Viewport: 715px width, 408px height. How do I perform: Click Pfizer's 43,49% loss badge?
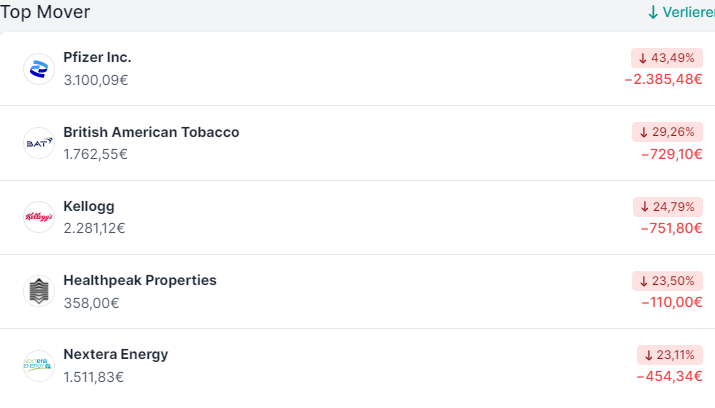point(667,58)
